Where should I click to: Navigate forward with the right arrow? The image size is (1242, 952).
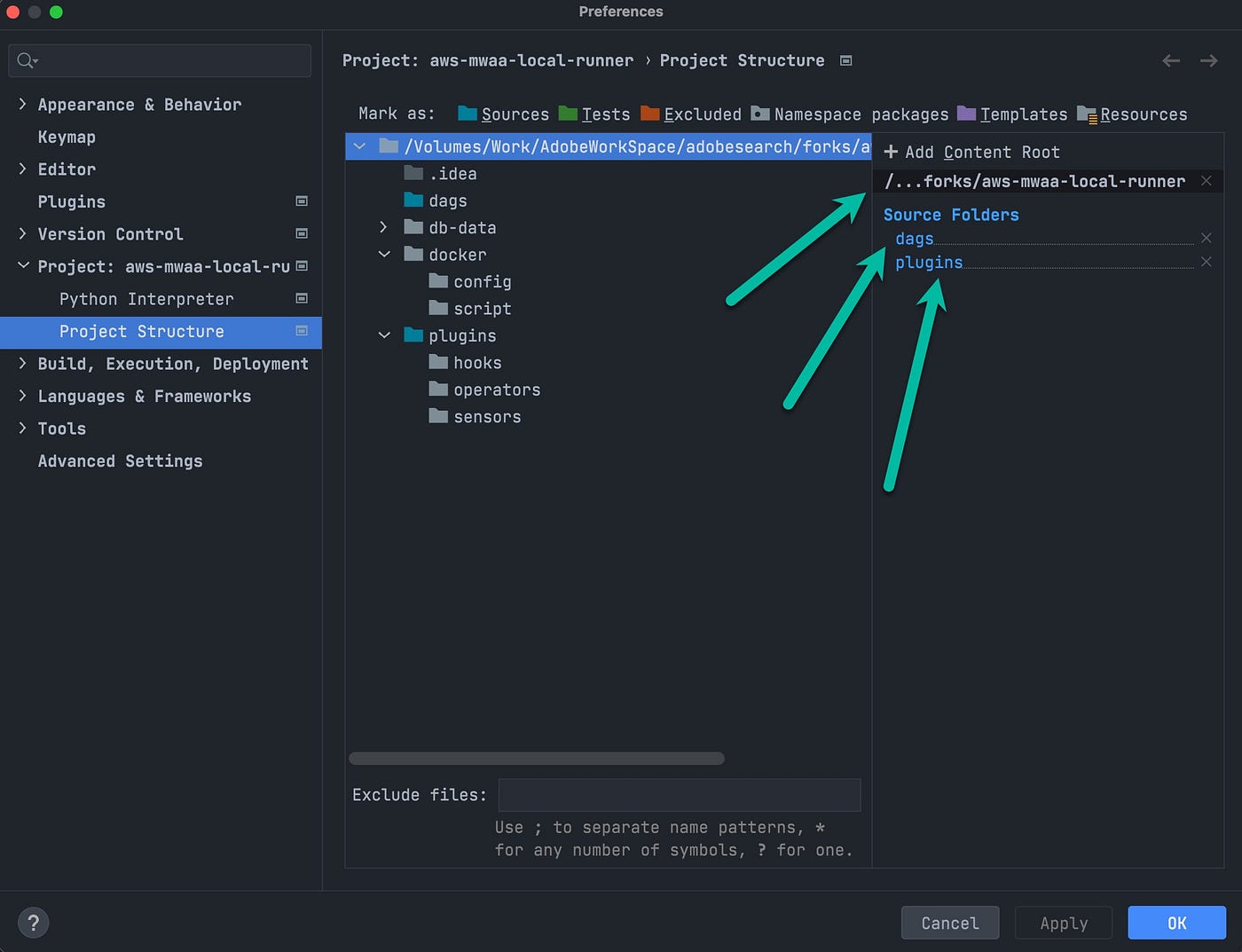[x=1208, y=60]
